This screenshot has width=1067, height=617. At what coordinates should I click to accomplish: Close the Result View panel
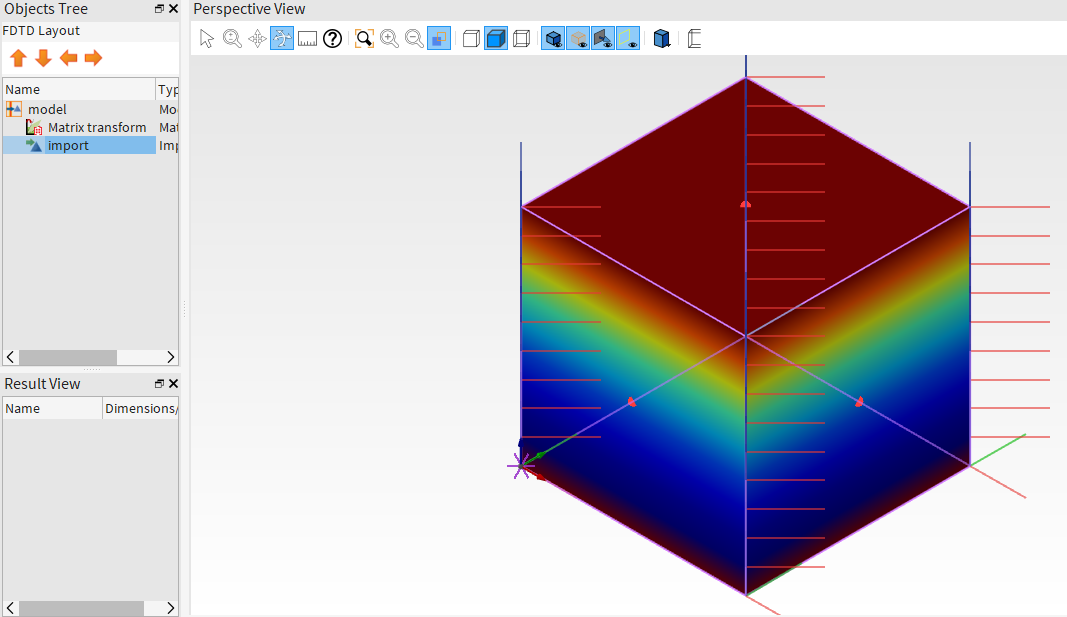174,384
